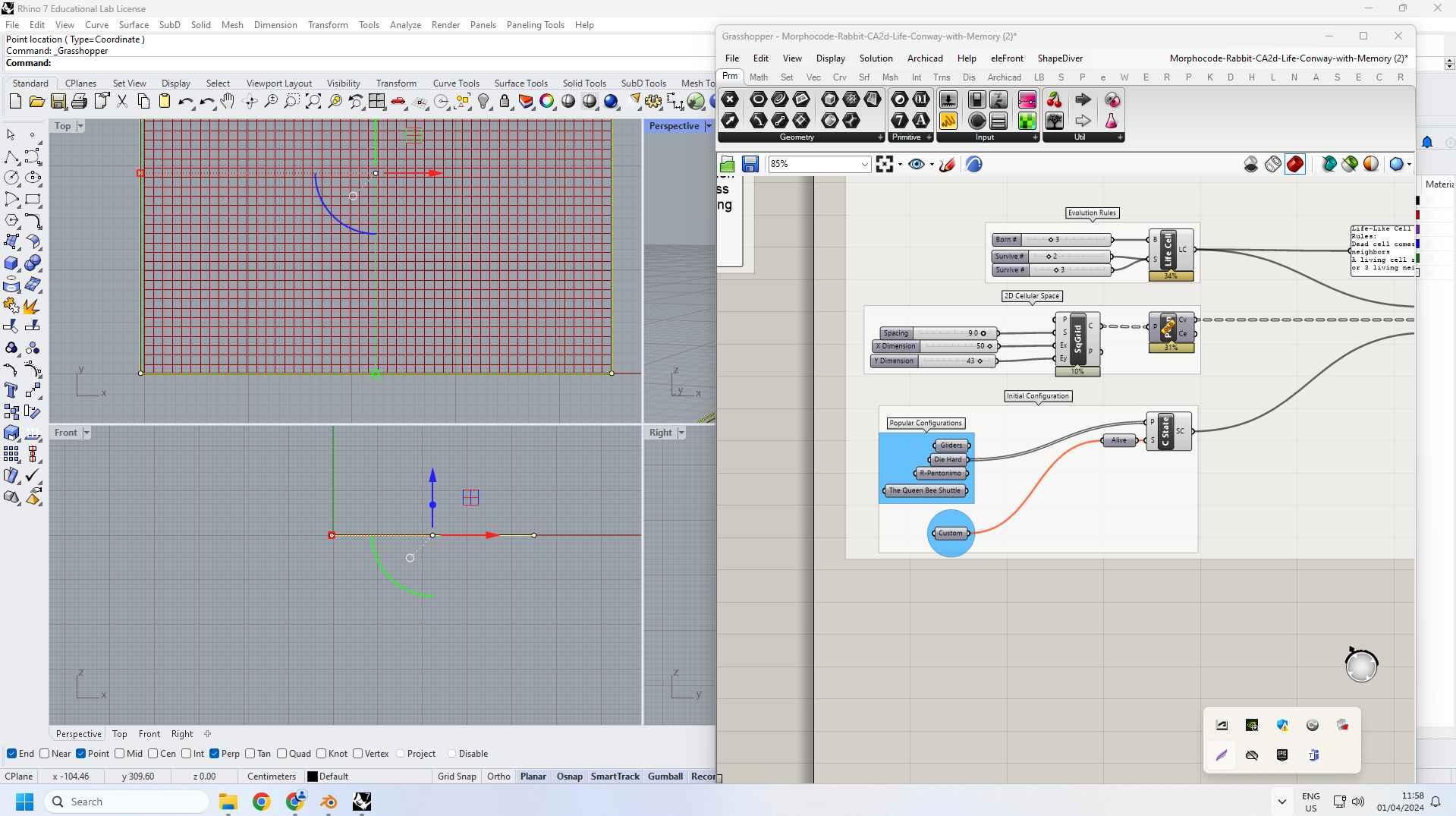1456x816 pixels.
Task: Click the Spacing slider on canvas
Action: (939, 333)
